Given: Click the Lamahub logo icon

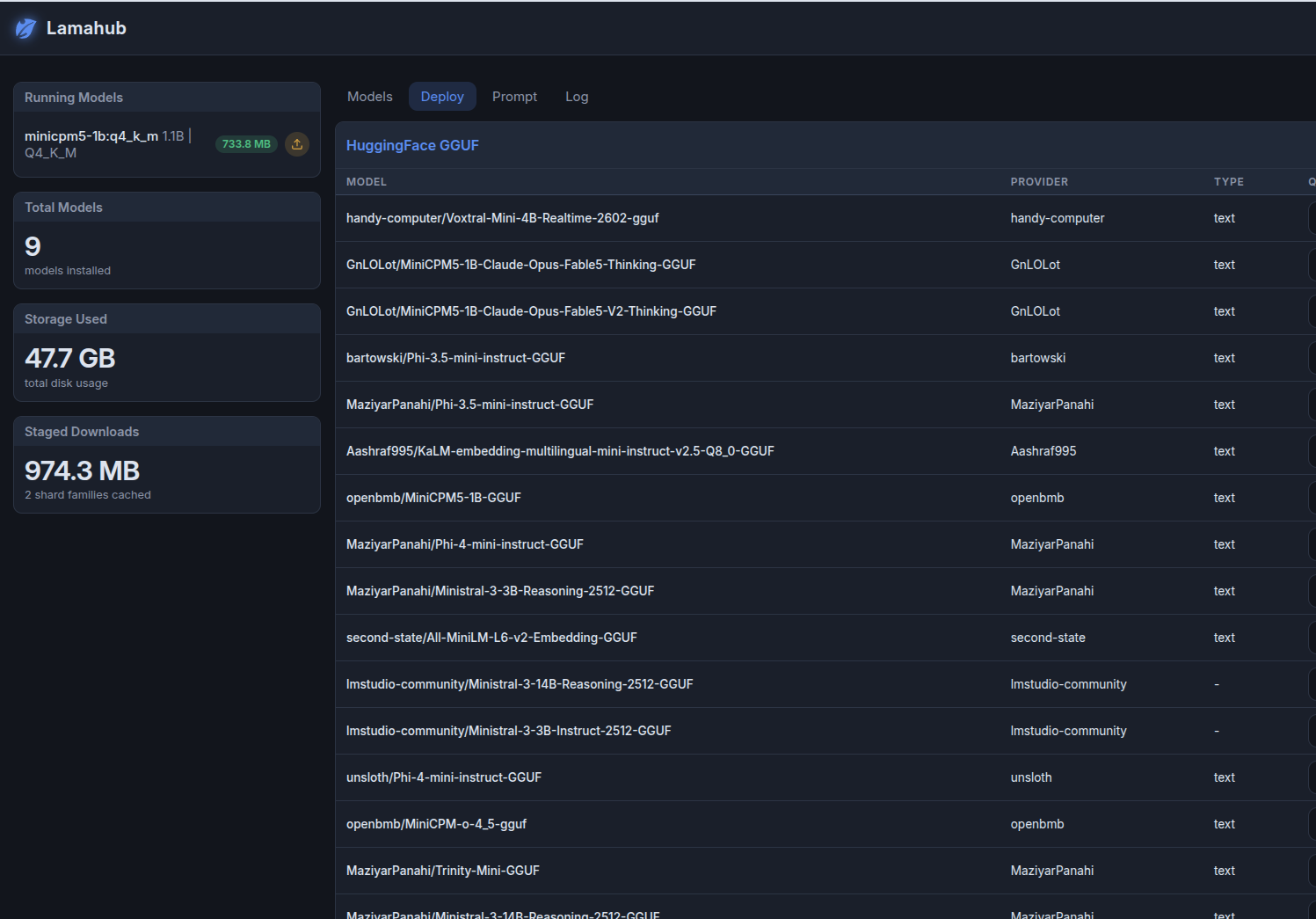Looking at the screenshot, I should (26, 28).
